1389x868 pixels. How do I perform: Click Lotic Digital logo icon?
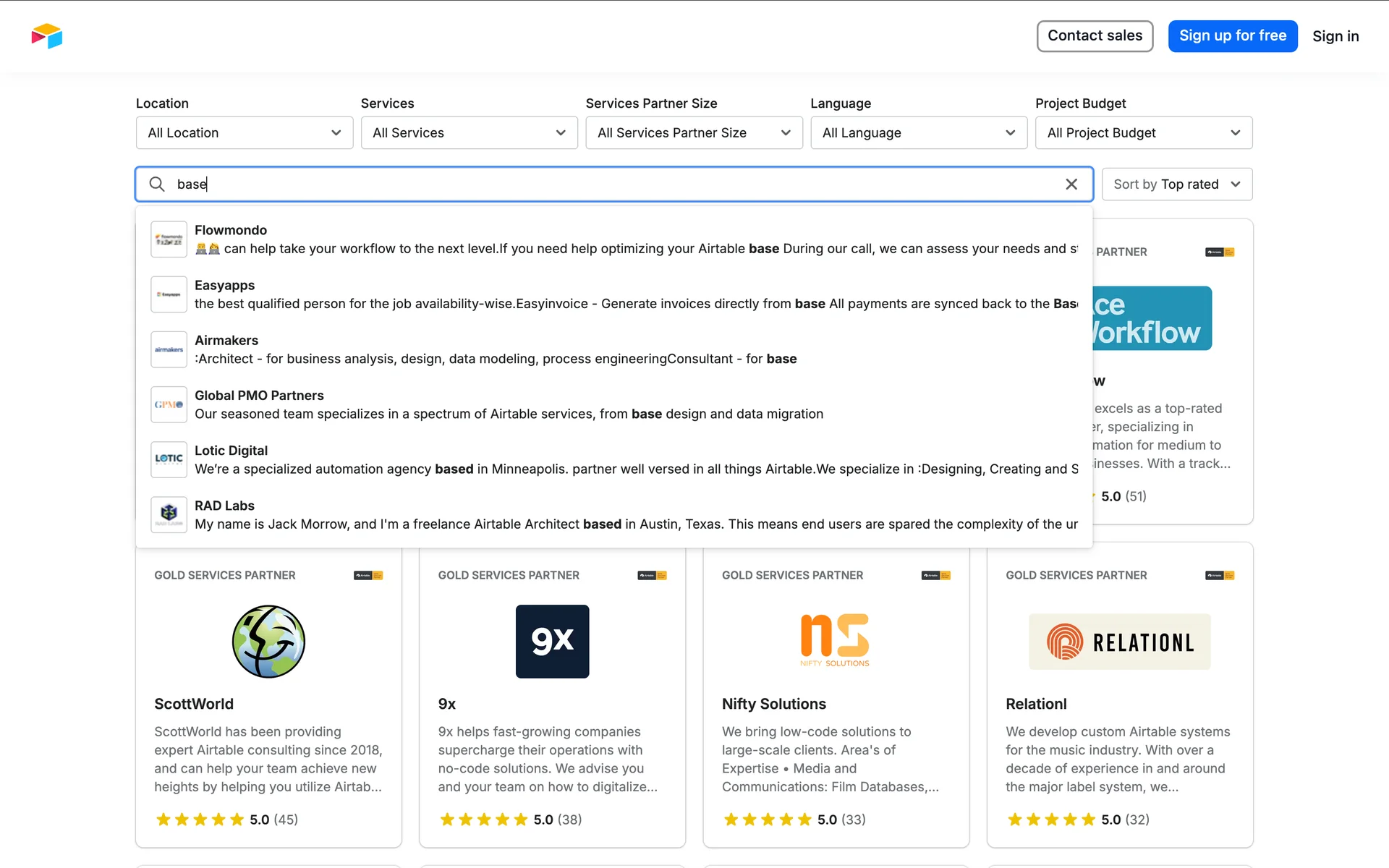pyautogui.click(x=169, y=459)
